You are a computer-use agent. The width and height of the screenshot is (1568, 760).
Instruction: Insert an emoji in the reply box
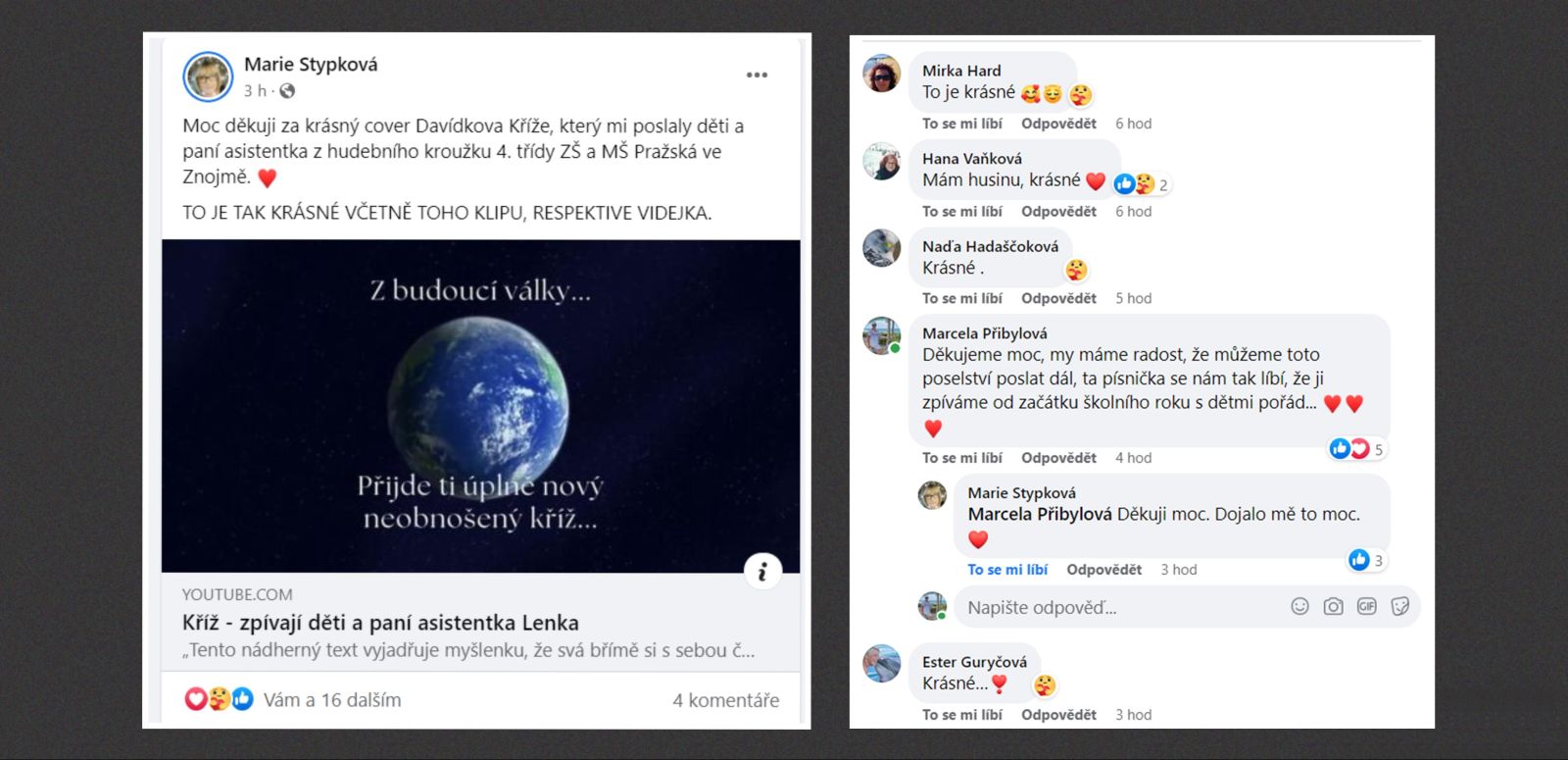(x=1299, y=607)
